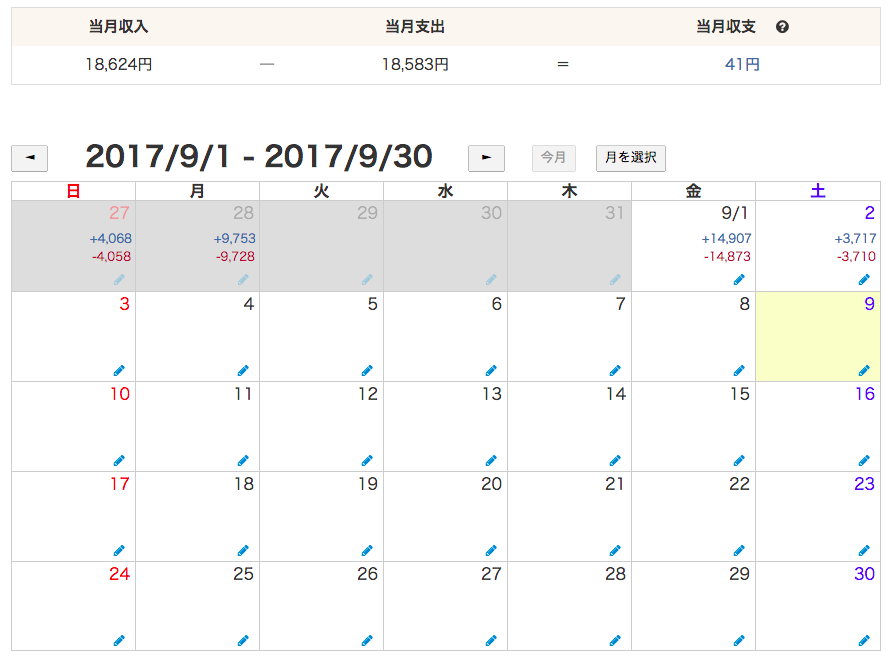Click the +3,717 income on day 2
Image resolution: width=894 pixels, height=665 pixels.
click(855, 238)
